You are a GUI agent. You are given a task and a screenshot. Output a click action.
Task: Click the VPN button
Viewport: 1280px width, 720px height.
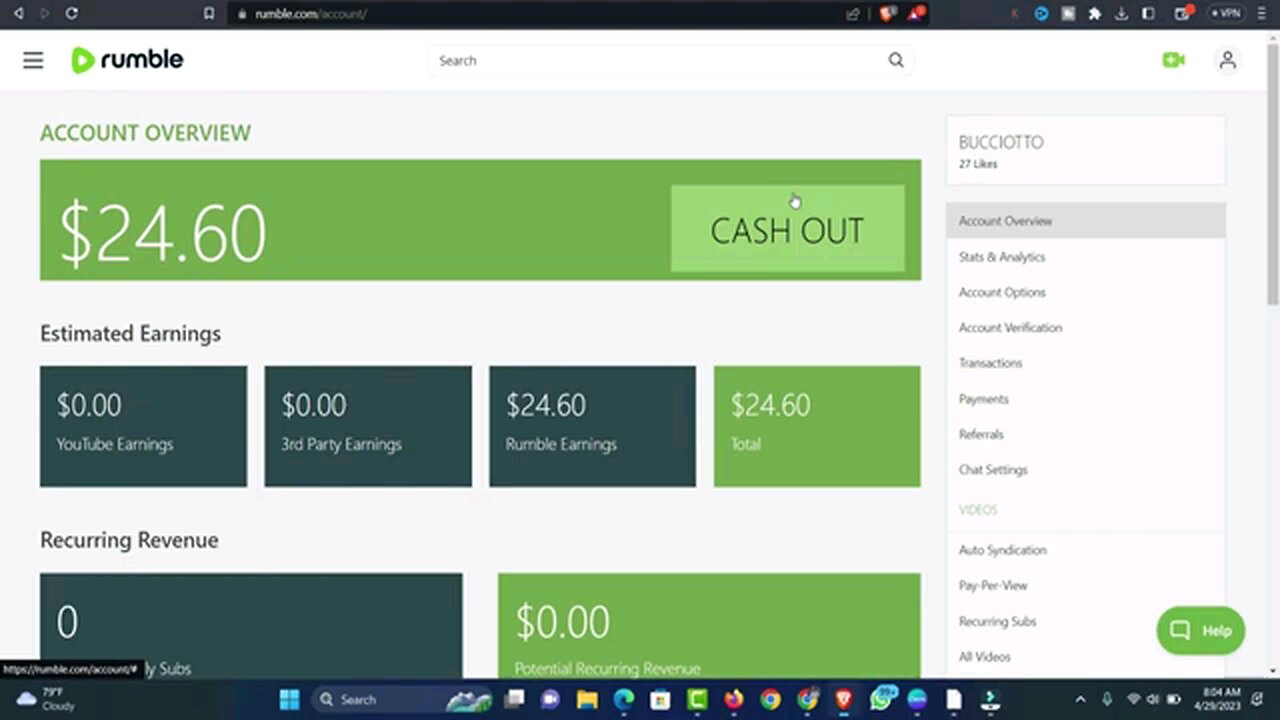pyautogui.click(x=1226, y=13)
